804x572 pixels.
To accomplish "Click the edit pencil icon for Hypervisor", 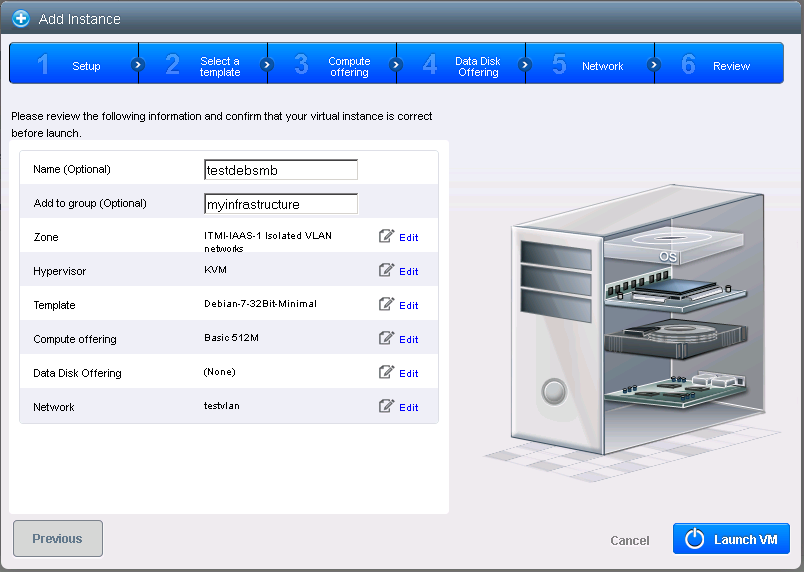I will pyautogui.click(x=386, y=270).
